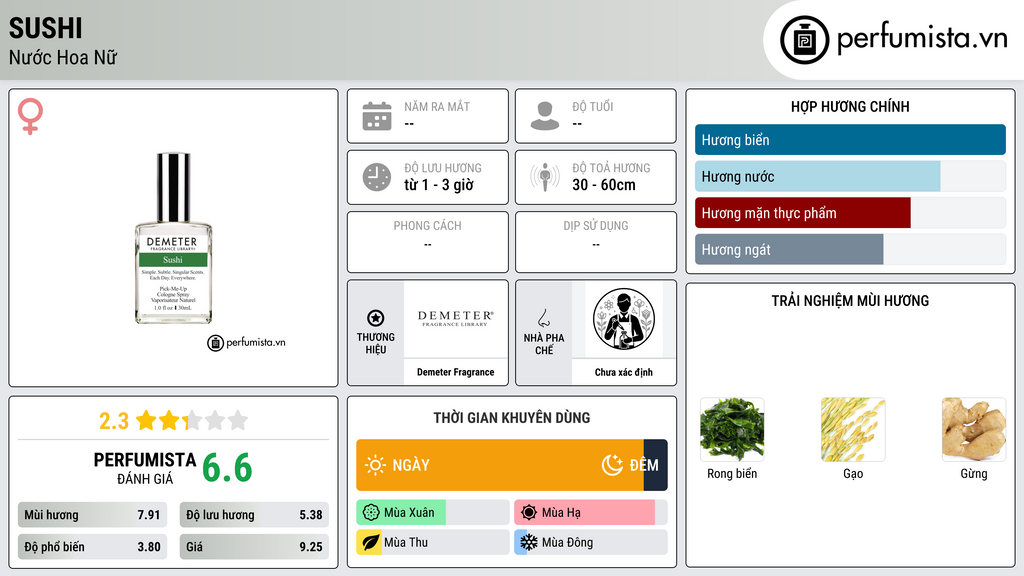The height and width of the screenshot is (576, 1024).
Task: Click the Mùa Hạ sun icon
Action: click(x=529, y=513)
